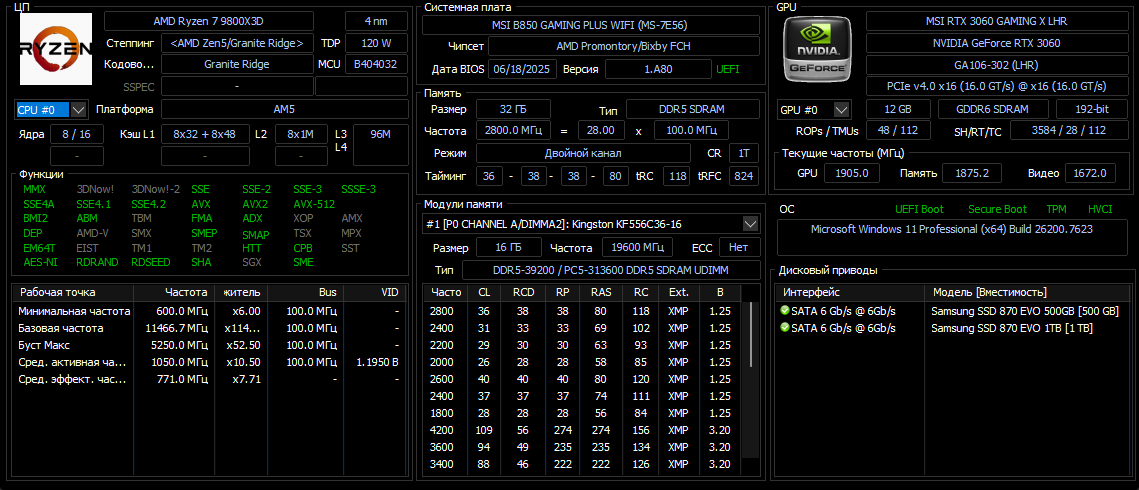1139x490 pixels.
Task: Select the 'Сред. эффект. час...' row
Action: tap(208, 378)
